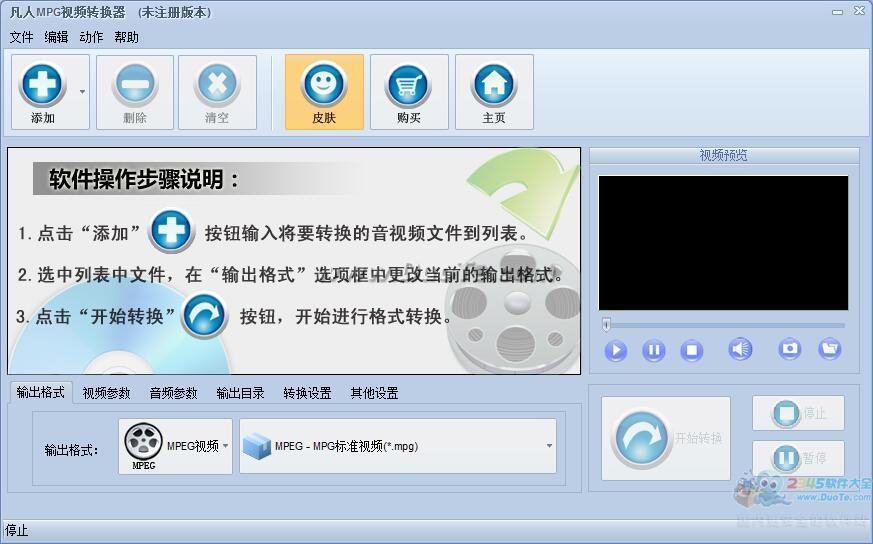
Task: Open the 编辑 menu
Action: [56, 37]
